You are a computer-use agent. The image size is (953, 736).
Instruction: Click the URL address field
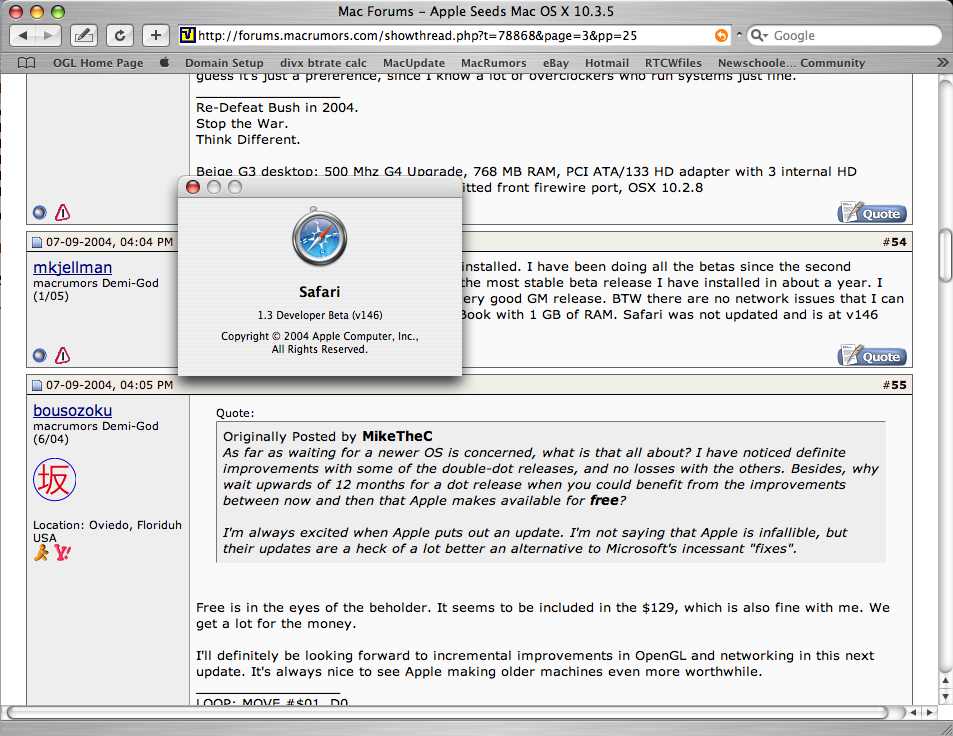pos(453,35)
